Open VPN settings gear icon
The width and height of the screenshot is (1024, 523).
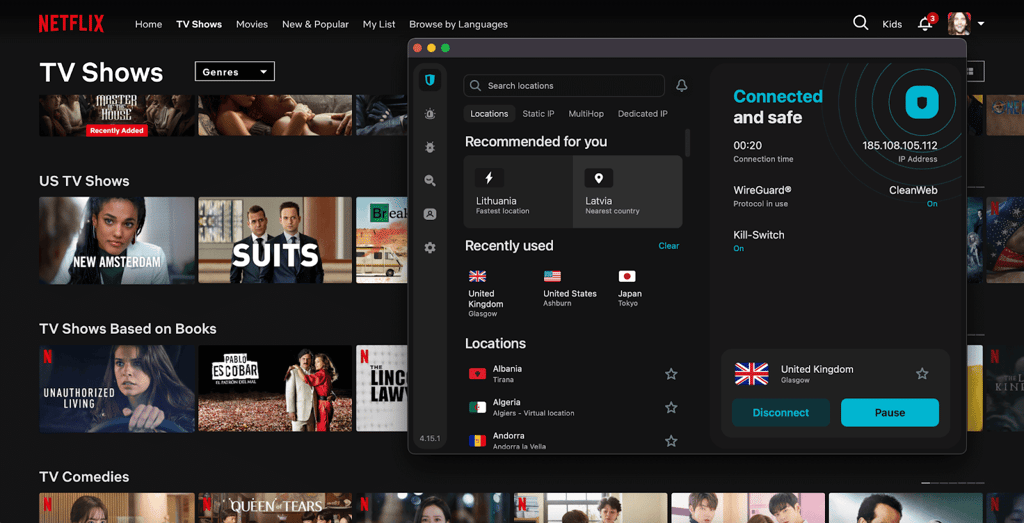430,247
